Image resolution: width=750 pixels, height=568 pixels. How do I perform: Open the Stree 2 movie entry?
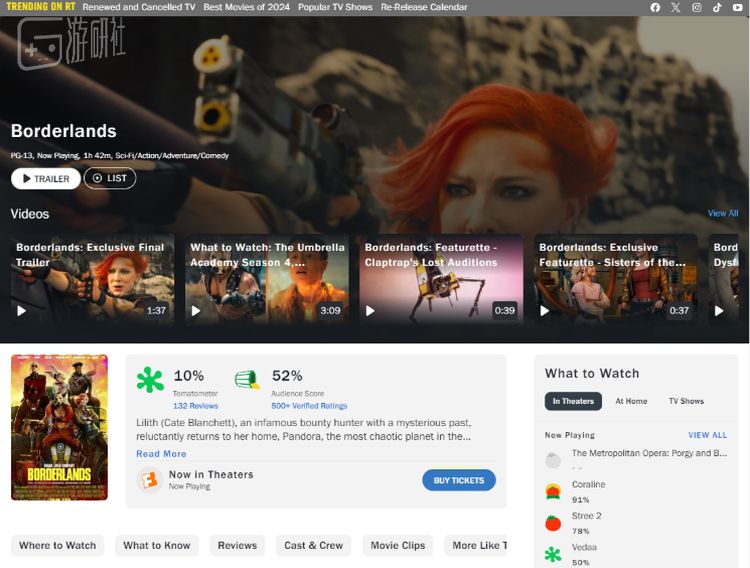(x=586, y=516)
